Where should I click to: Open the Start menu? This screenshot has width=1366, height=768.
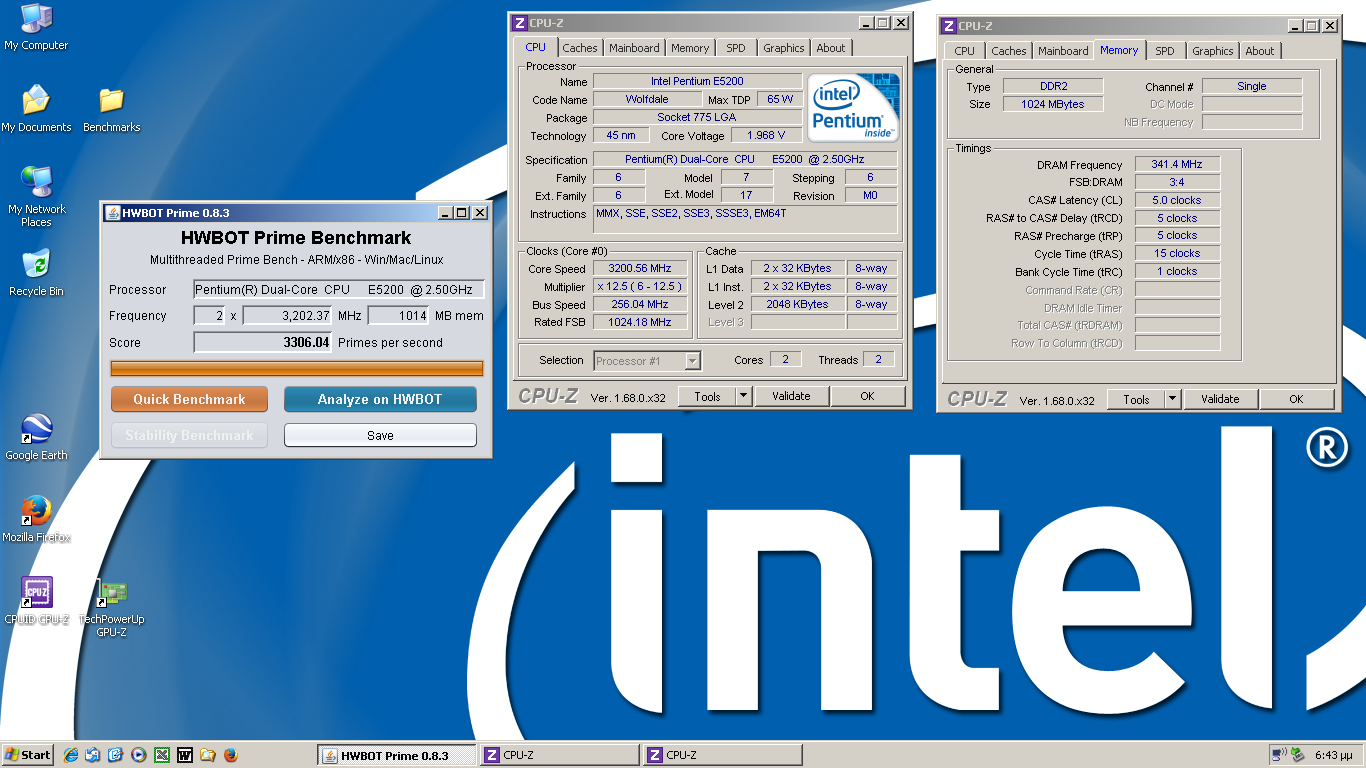(28, 755)
